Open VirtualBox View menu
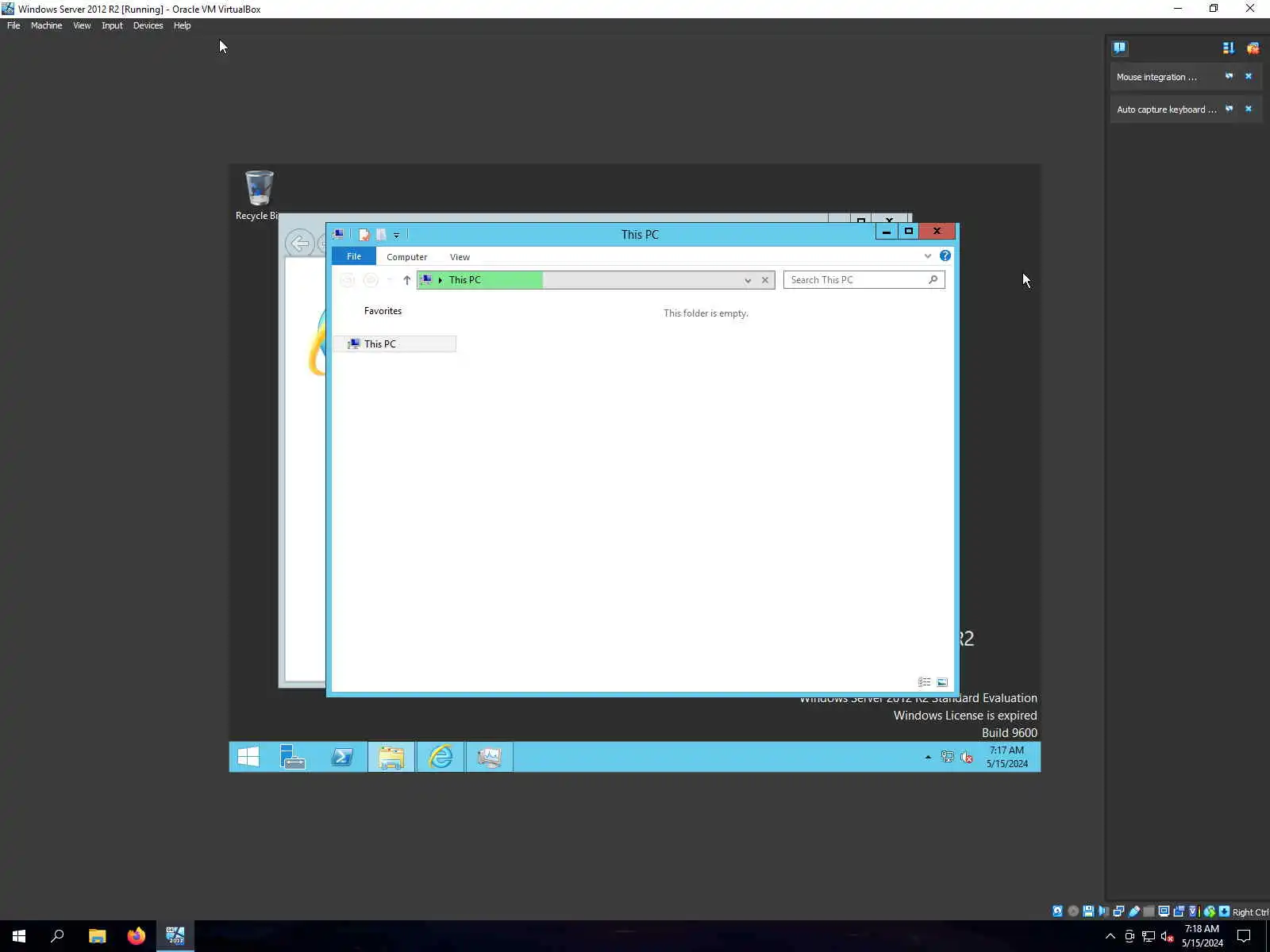This screenshot has height=952, width=1270. (x=82, y=25)
